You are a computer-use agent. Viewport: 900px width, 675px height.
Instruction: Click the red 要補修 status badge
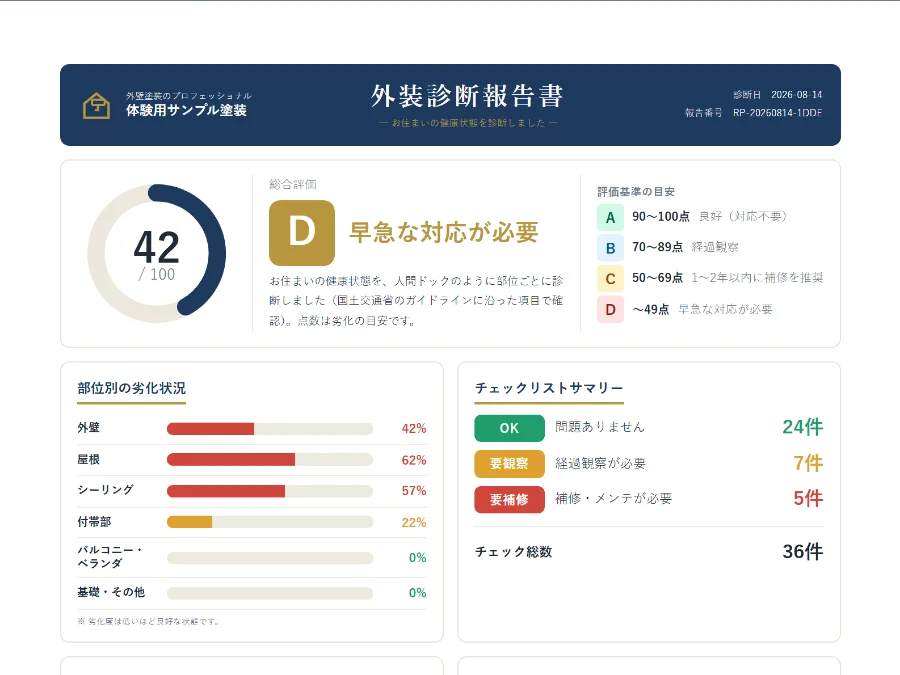click(509, 499)
